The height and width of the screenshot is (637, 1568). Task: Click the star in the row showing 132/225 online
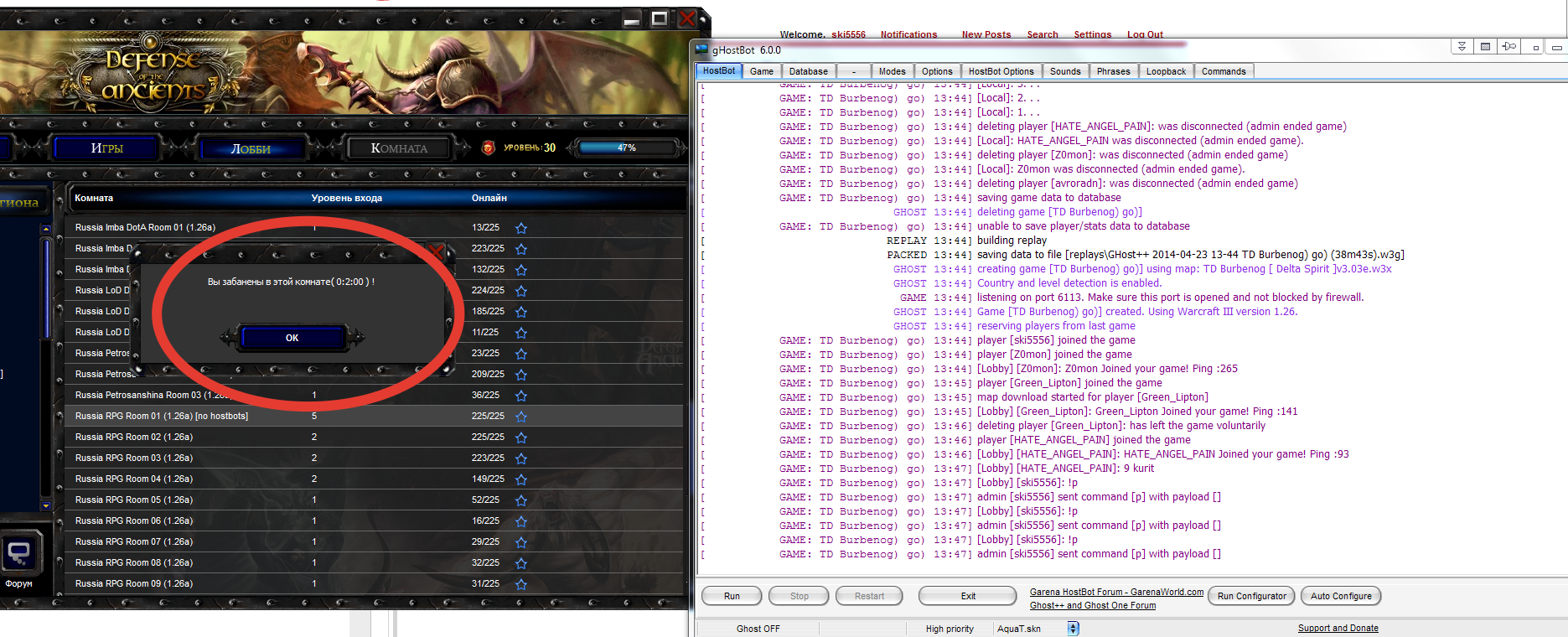pos(521,270)
